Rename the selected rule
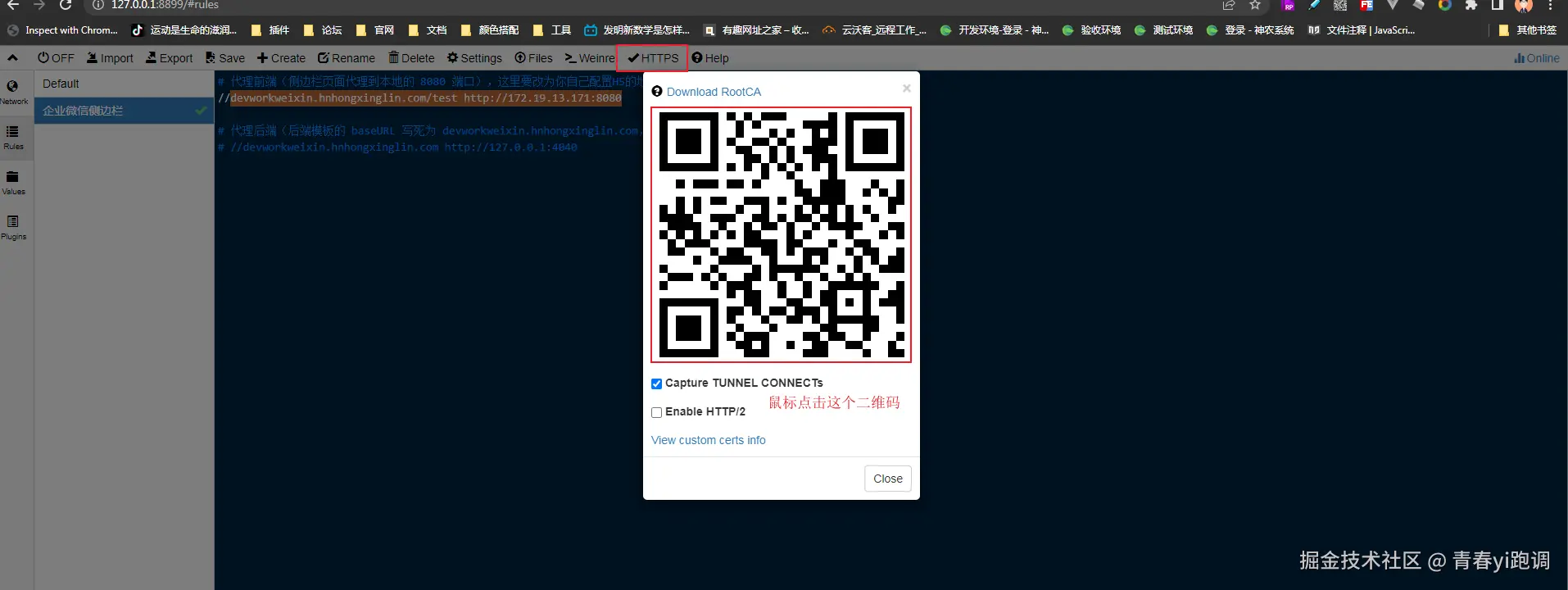 coord(347,58)
